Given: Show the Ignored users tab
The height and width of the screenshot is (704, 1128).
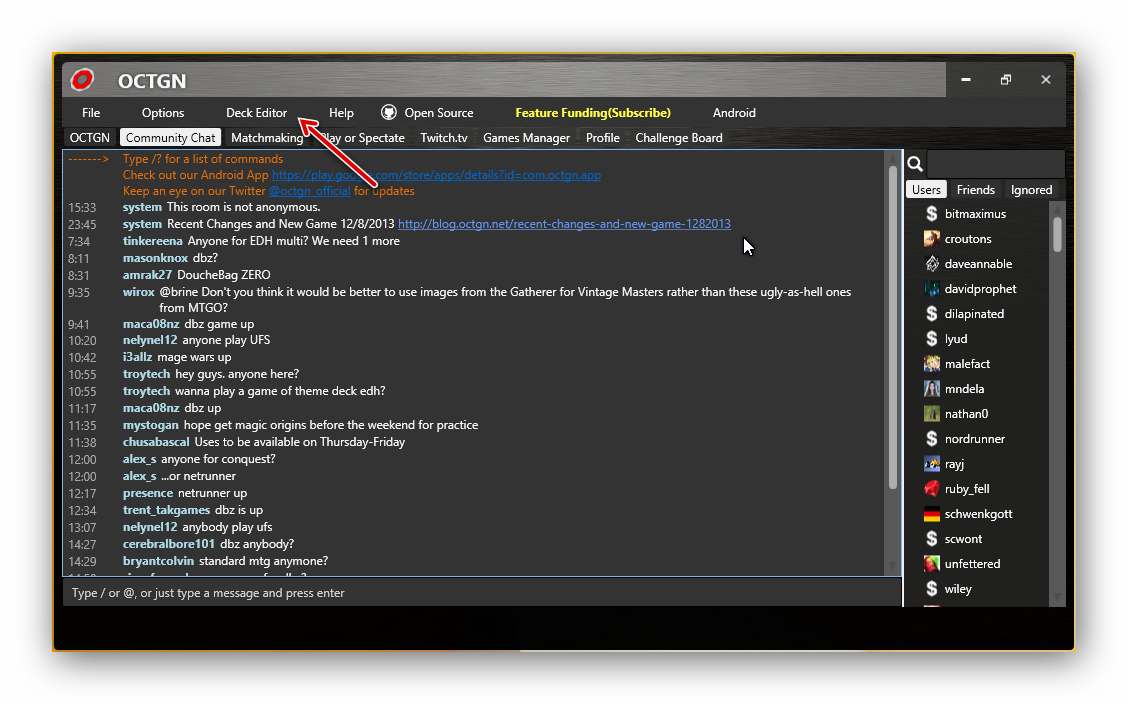Looking at the screenshot, I should [x=1031, y=190].
